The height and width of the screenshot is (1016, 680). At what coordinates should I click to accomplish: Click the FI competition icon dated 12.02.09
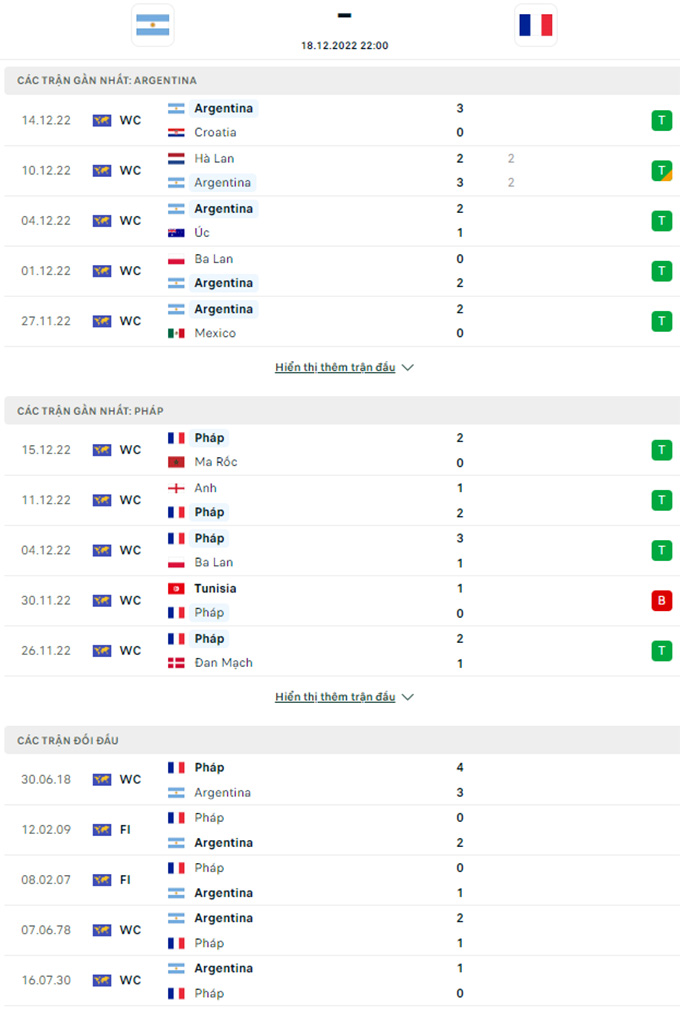click(102, 830)
